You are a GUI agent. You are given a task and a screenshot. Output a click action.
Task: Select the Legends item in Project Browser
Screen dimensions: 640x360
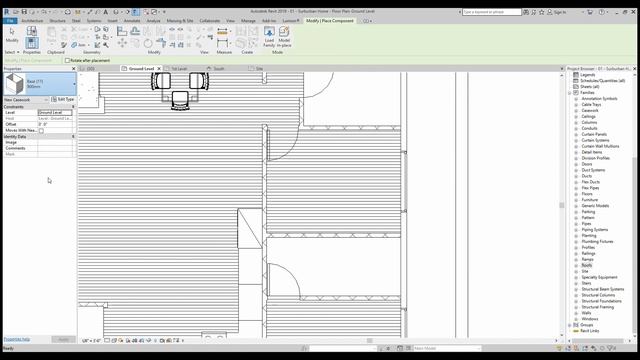(x=587, y=75)
